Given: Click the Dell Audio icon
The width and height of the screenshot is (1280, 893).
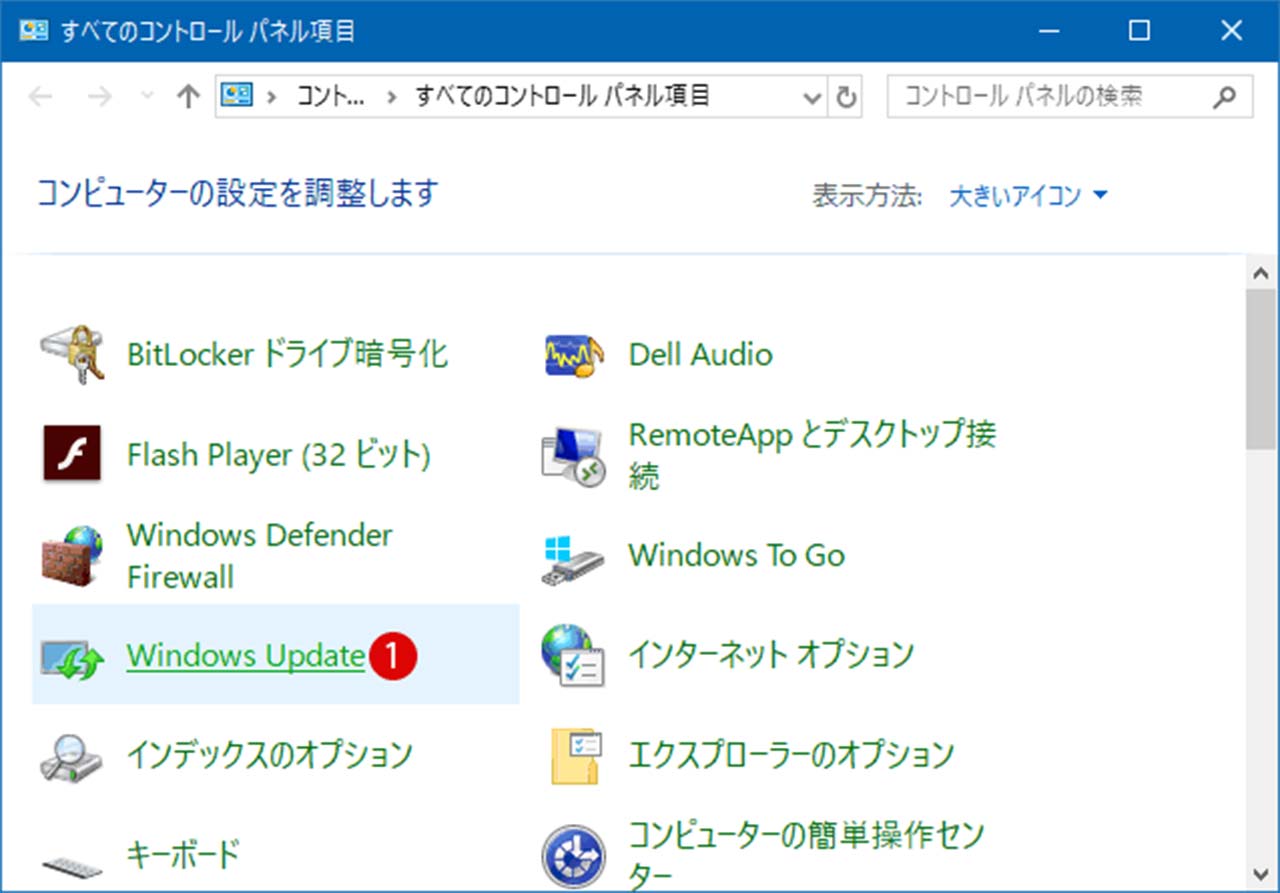Looking at the screenshot, I should (x=575, y=355).
